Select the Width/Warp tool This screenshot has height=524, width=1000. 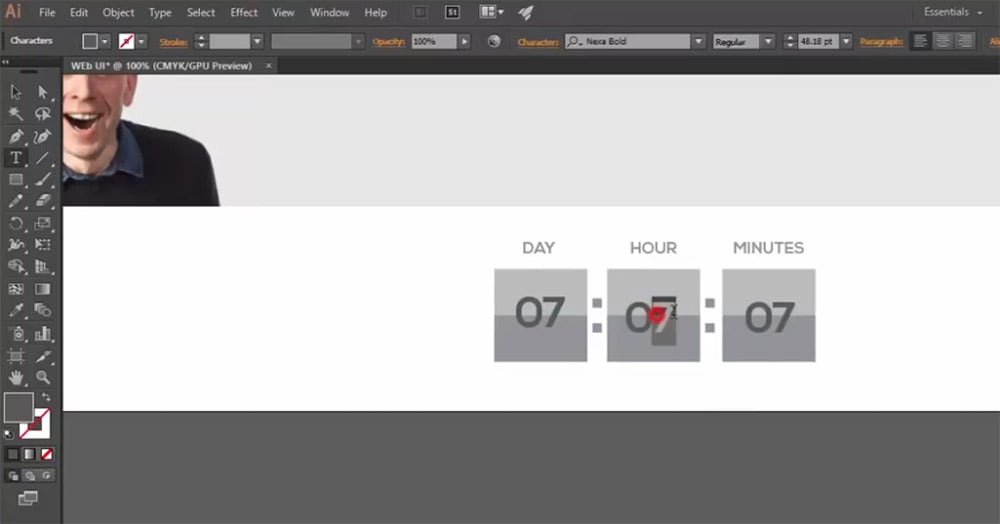[x=16, y=245]
